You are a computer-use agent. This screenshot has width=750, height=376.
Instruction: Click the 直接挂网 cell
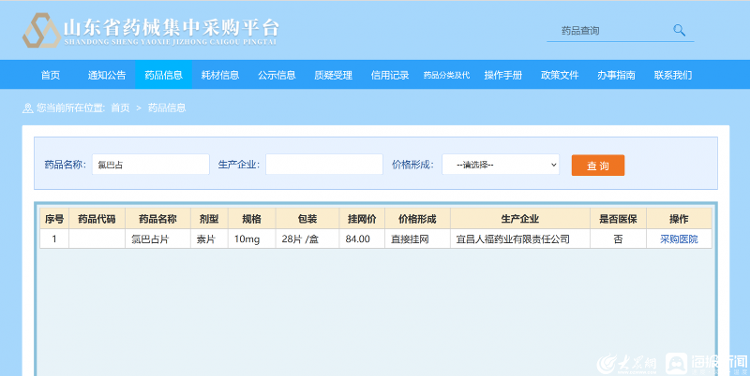[417, 239]
